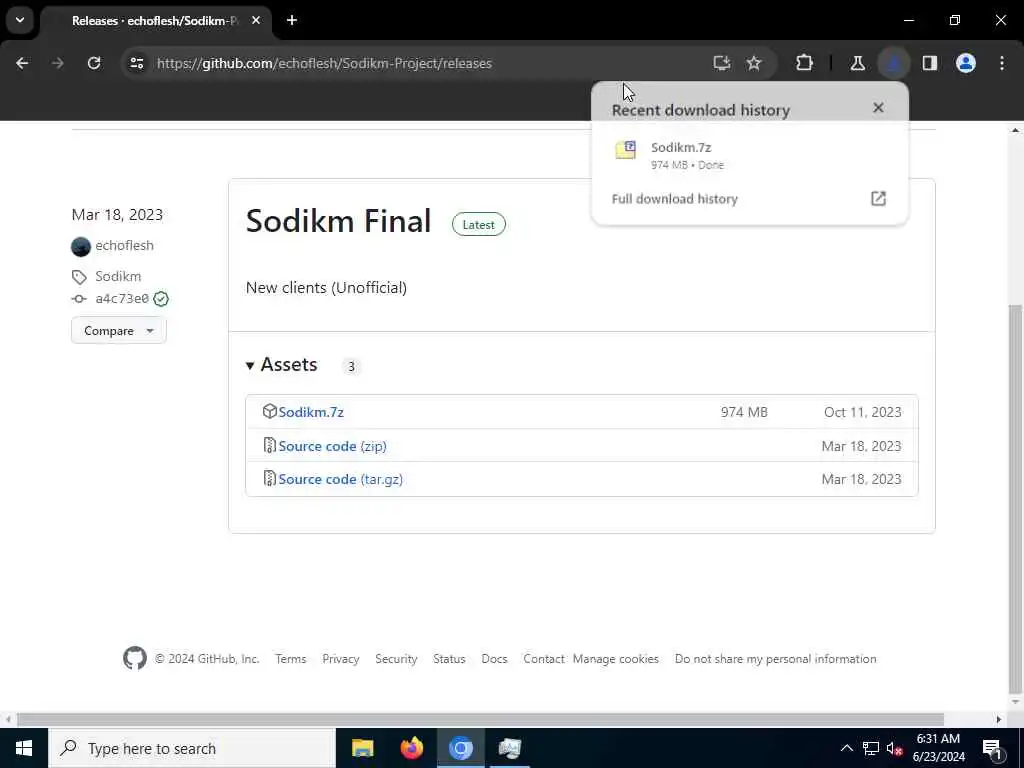Open File Explorer from taskbar
The height and width of the screenshot is (768, 1024).
tap(362, 748)
